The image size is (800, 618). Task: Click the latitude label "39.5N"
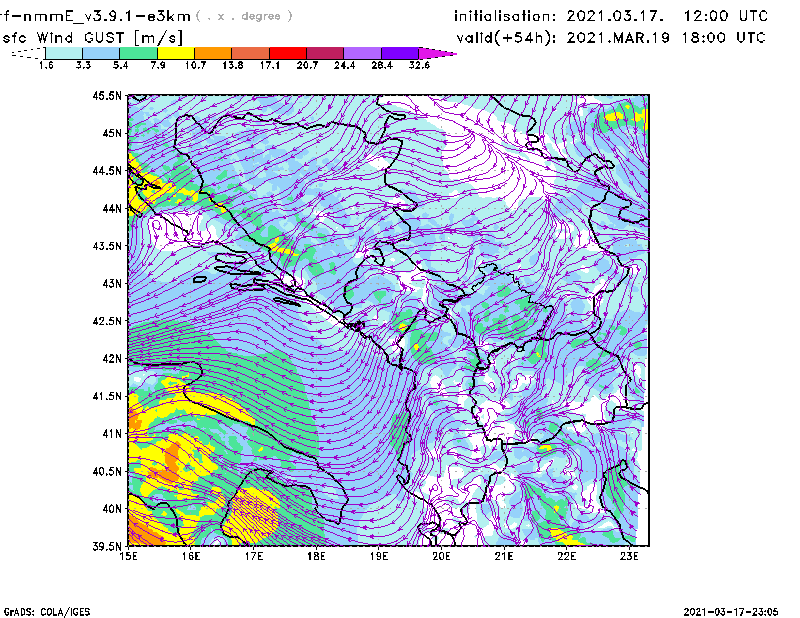107,546
